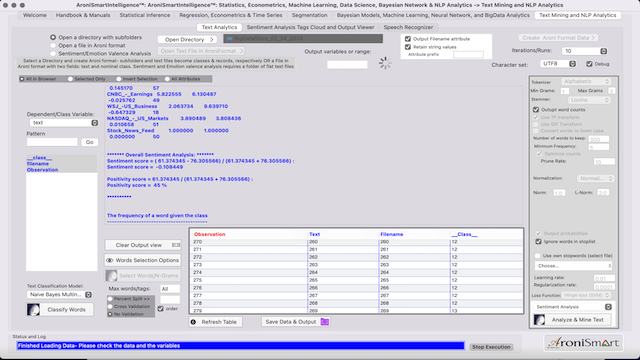Viewport: 640px width, 360px height.
Task: Open the Text Classification Model dropdown
Action: click(60, 294)
